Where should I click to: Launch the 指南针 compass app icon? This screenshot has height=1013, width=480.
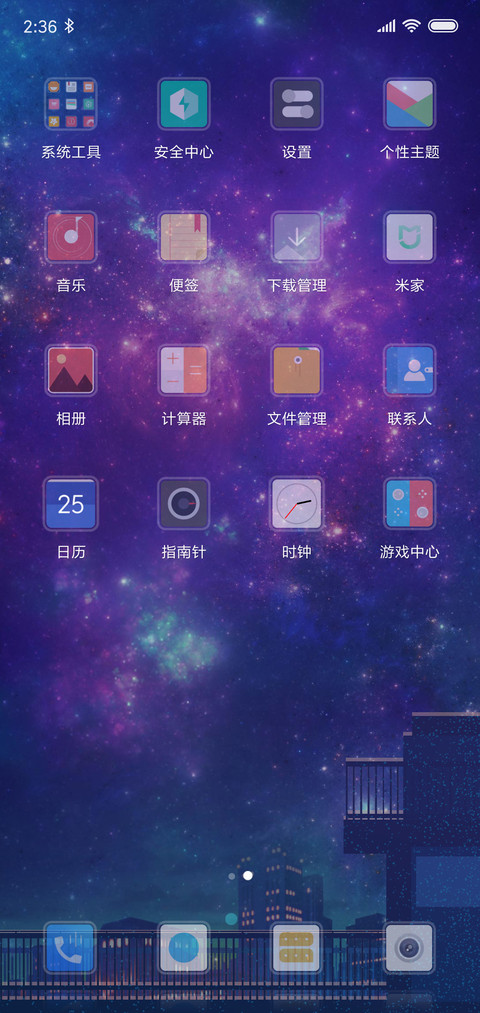point(184,504)
